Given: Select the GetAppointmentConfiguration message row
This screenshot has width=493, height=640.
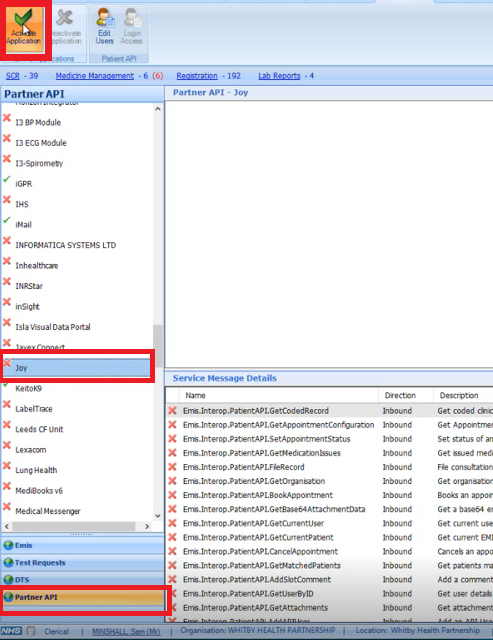Looking at the screenshot, I should [x=330, y=425].
